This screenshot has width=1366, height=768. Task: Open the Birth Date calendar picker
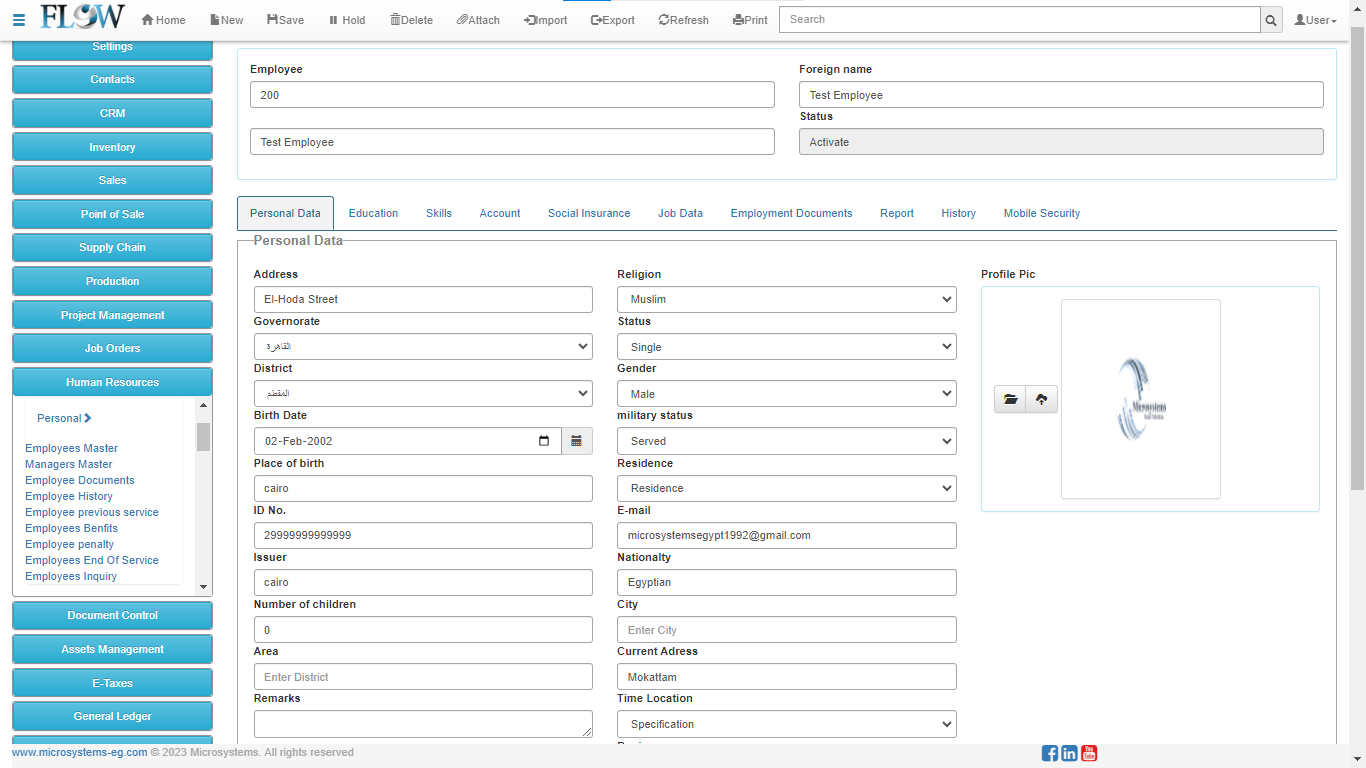pos(576,441)
